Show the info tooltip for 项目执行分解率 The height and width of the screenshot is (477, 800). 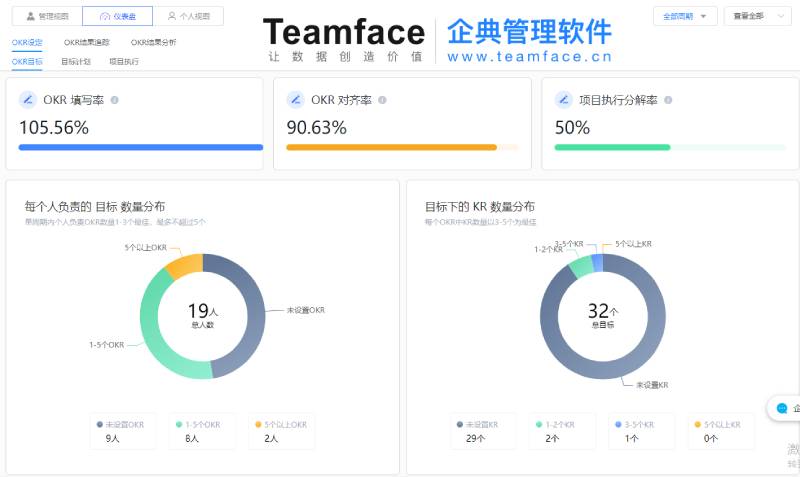click(668, 100)
